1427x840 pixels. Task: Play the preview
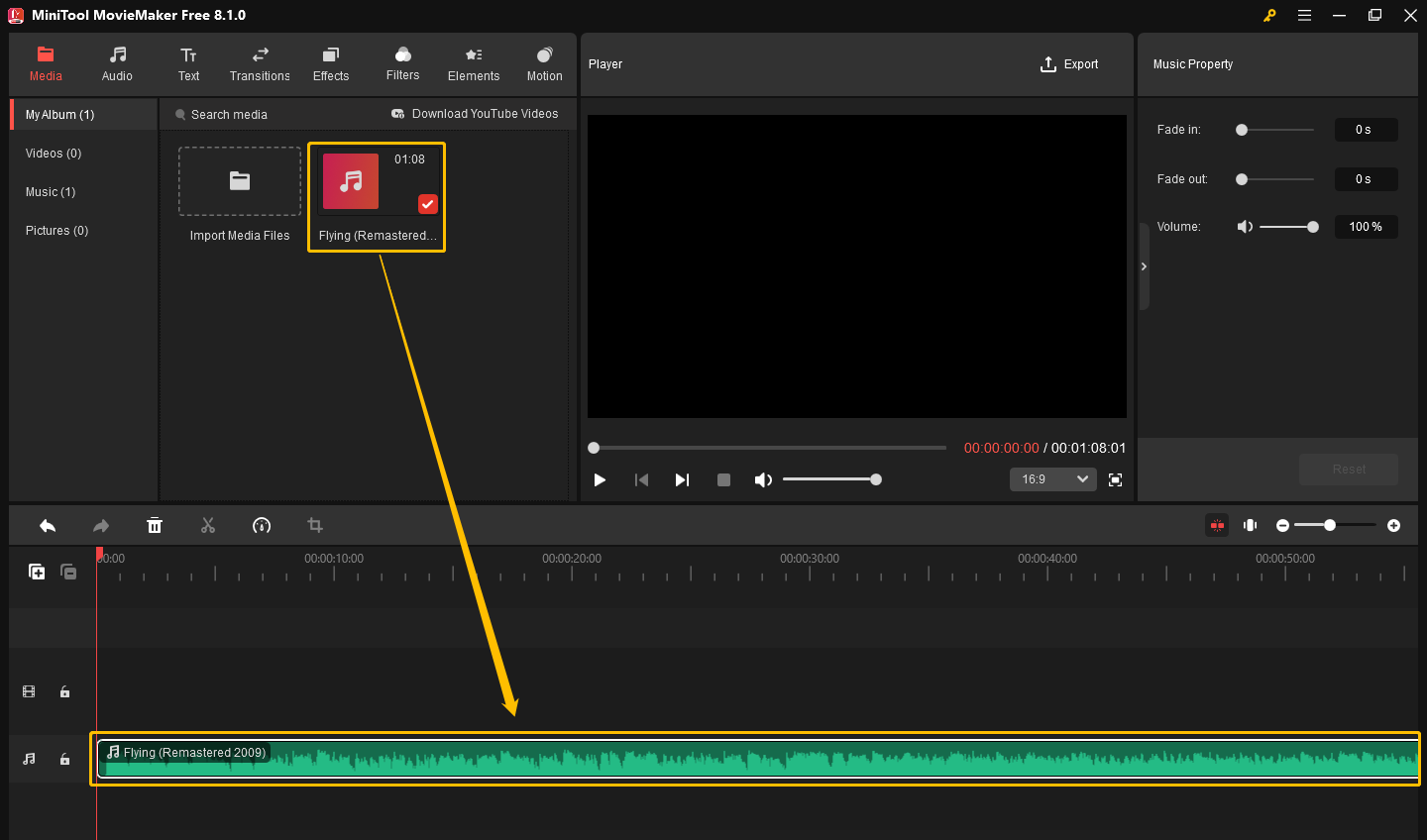(x=600, y=479)
